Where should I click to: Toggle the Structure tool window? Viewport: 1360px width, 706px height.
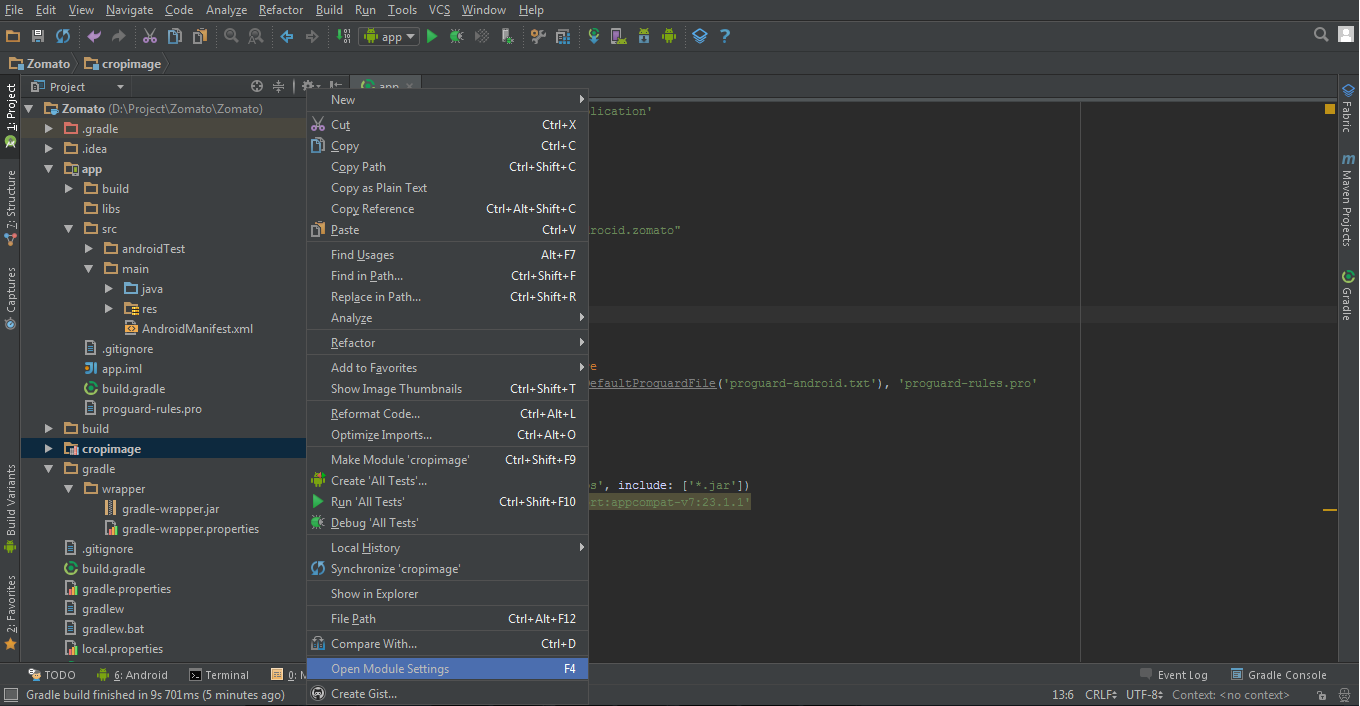10,207
